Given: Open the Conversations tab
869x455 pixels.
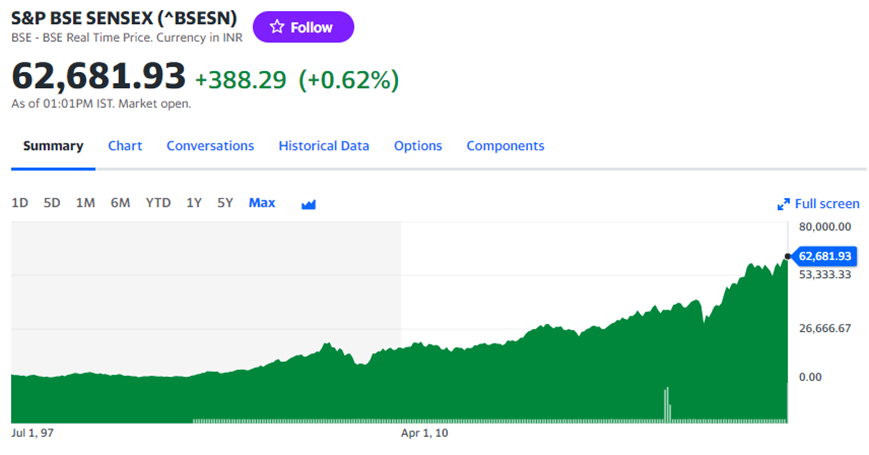Looking at the screenshot, I should click(x=210, y=146).
